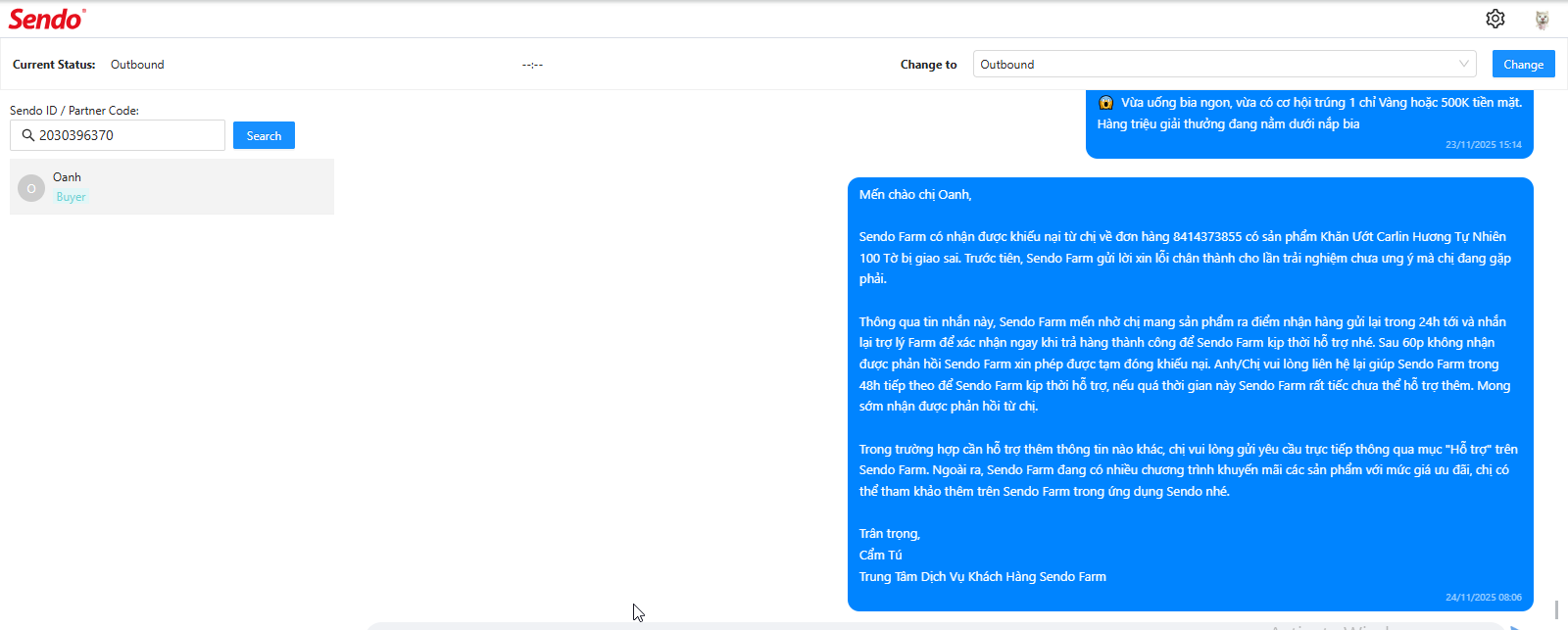This screenshot has width=1568, height=630.
Task: Click the beer promotion message bubble
Action: click(1309, 124)
